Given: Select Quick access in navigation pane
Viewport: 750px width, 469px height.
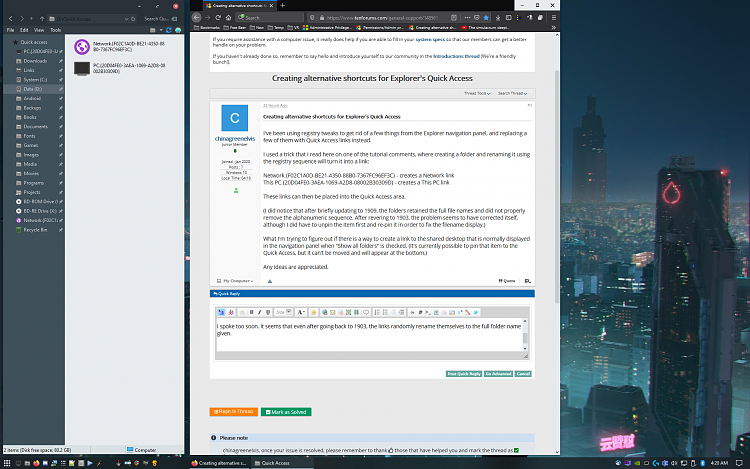Looking at the screenshot, I should point(33,42).
